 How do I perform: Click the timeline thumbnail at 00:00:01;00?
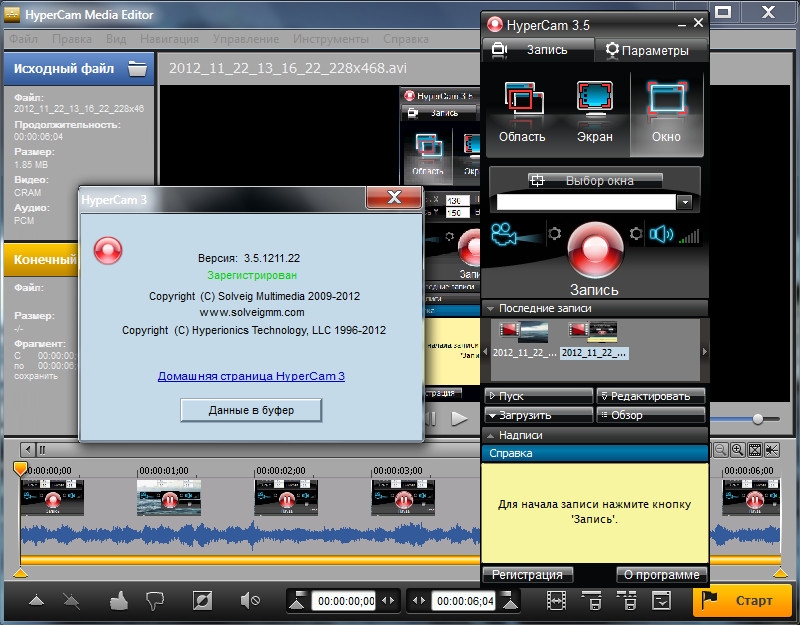point(169,497)
